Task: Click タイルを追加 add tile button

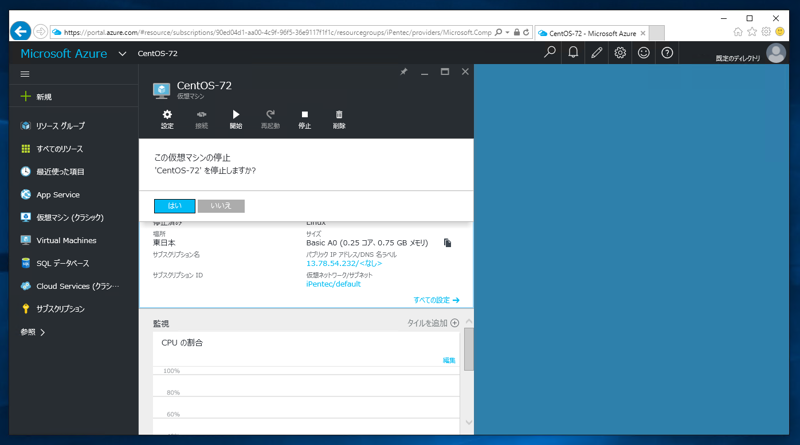Action: click(433, 323)
